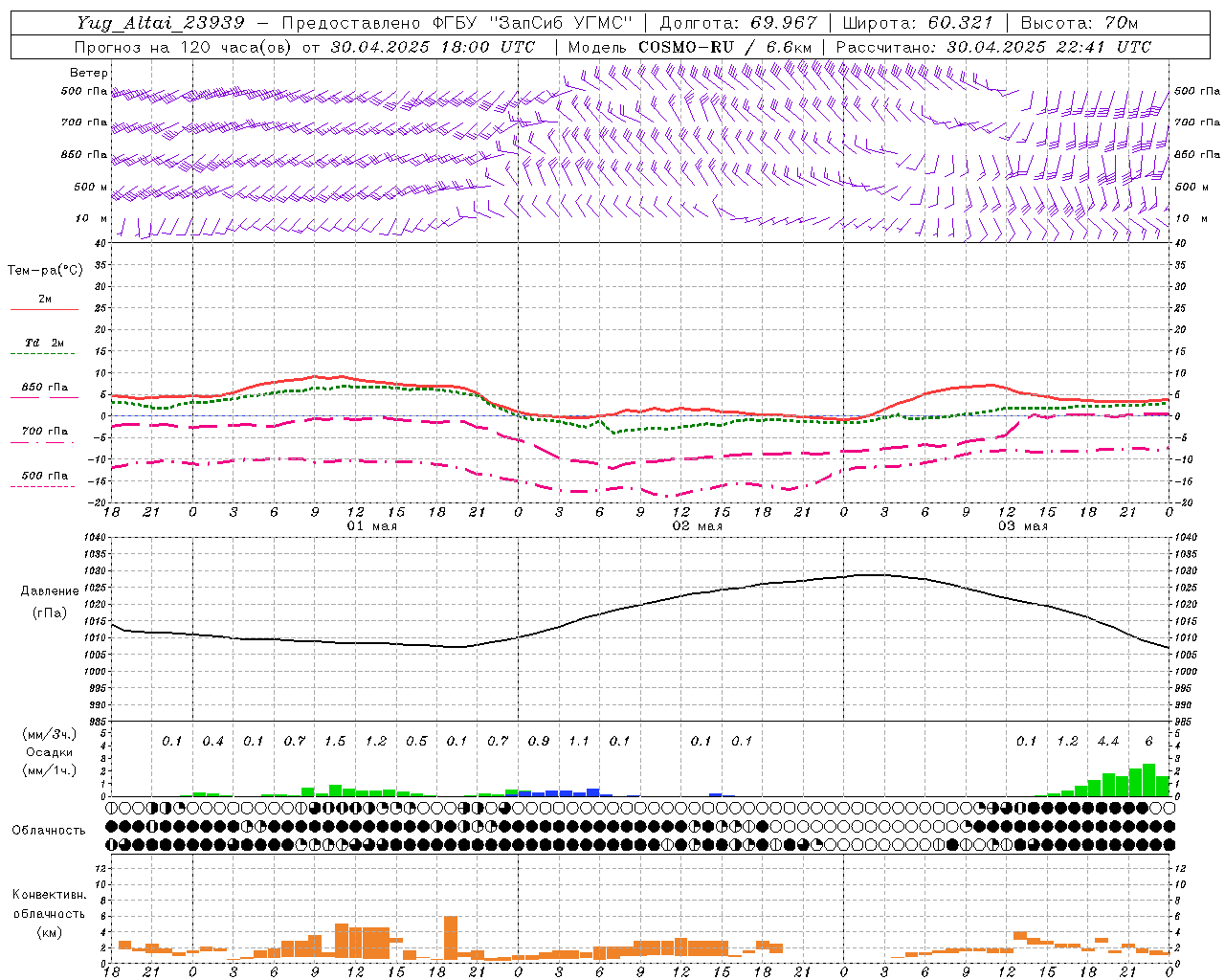Click the precipitation value 0.9
This screenshot has height=980, width=1225.
tap(539, 741)
